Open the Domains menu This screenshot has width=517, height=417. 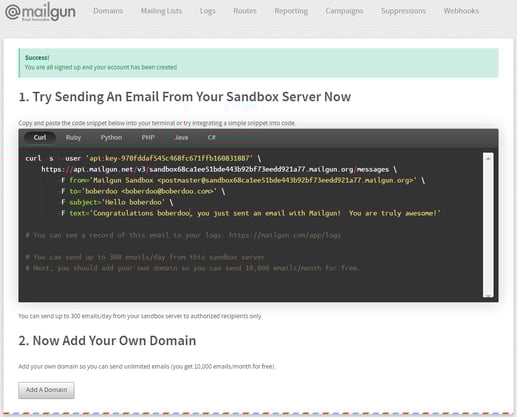pos(108,11)
